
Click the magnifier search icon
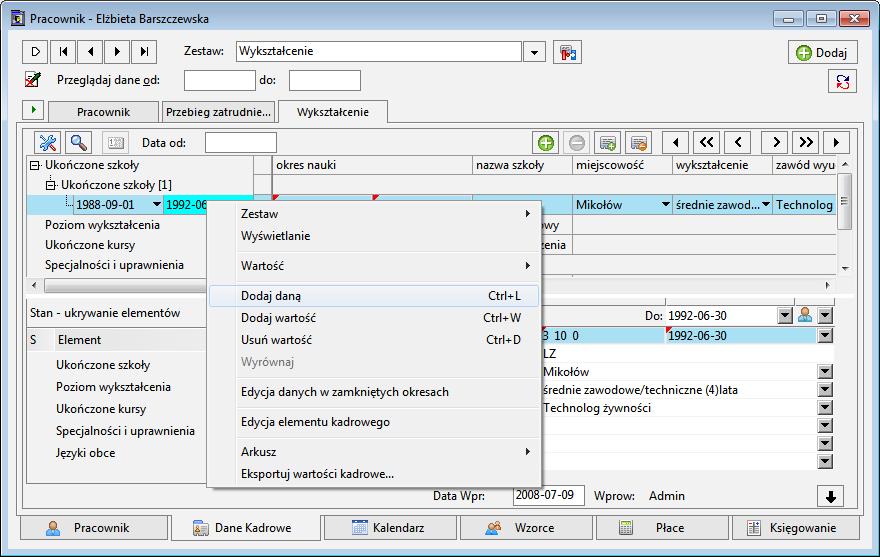pyautogui.click(x=79, y=143)
